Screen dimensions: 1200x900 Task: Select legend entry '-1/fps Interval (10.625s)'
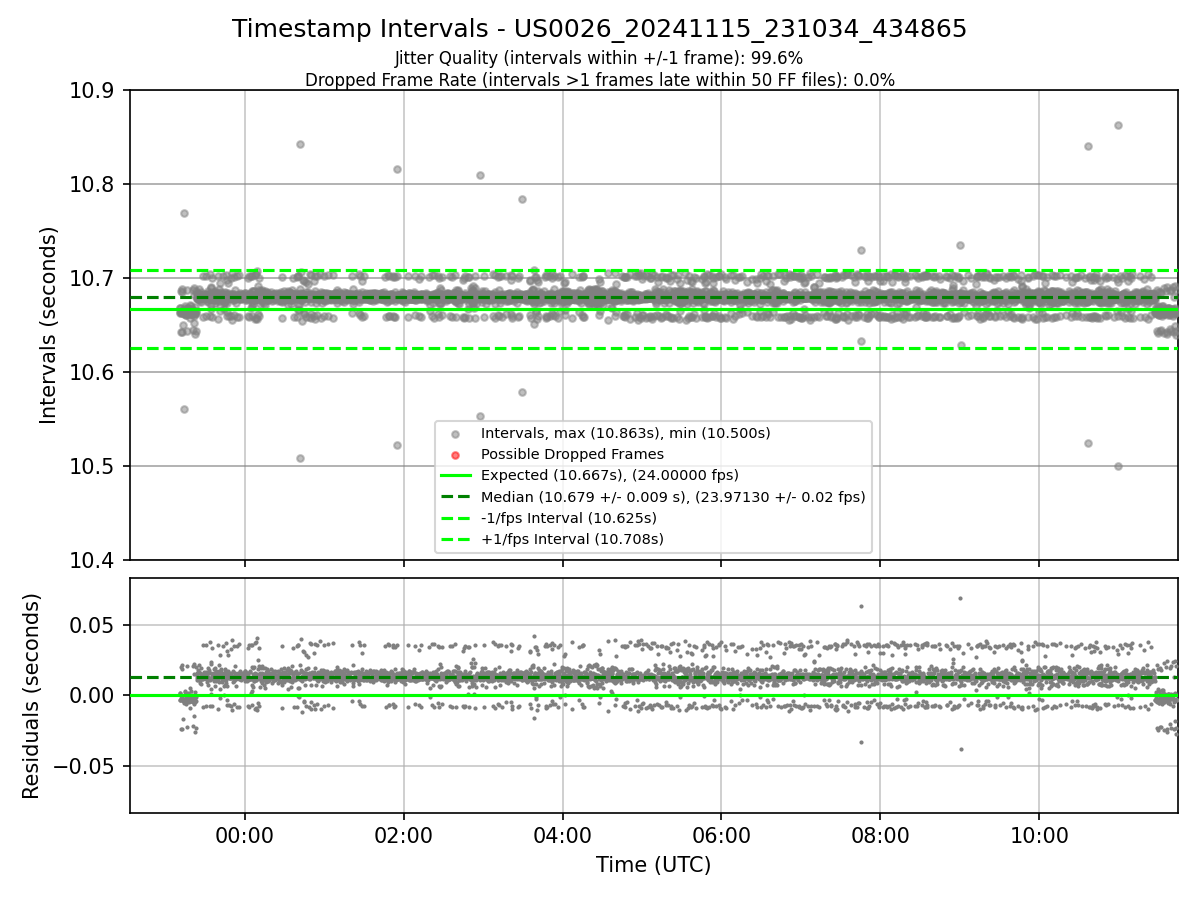coord(568,518)
